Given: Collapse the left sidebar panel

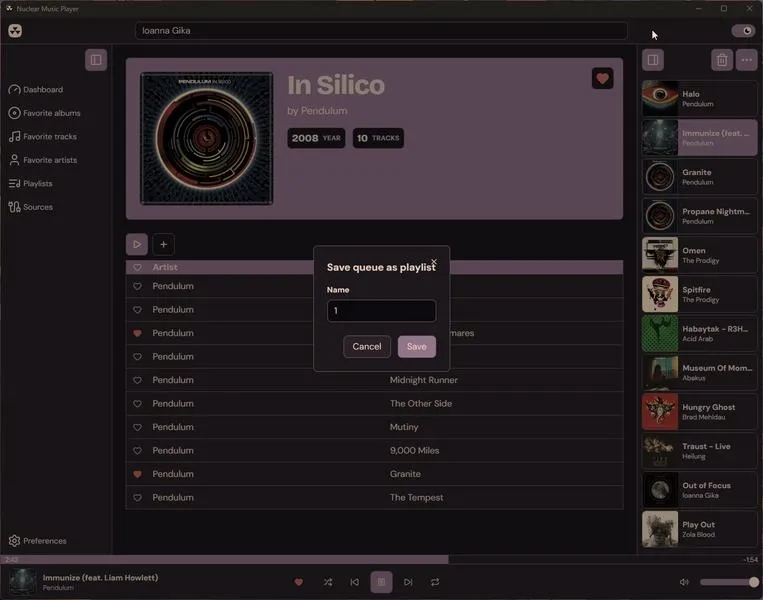Looking at the screenshot, I should click(x=96, y=60).
